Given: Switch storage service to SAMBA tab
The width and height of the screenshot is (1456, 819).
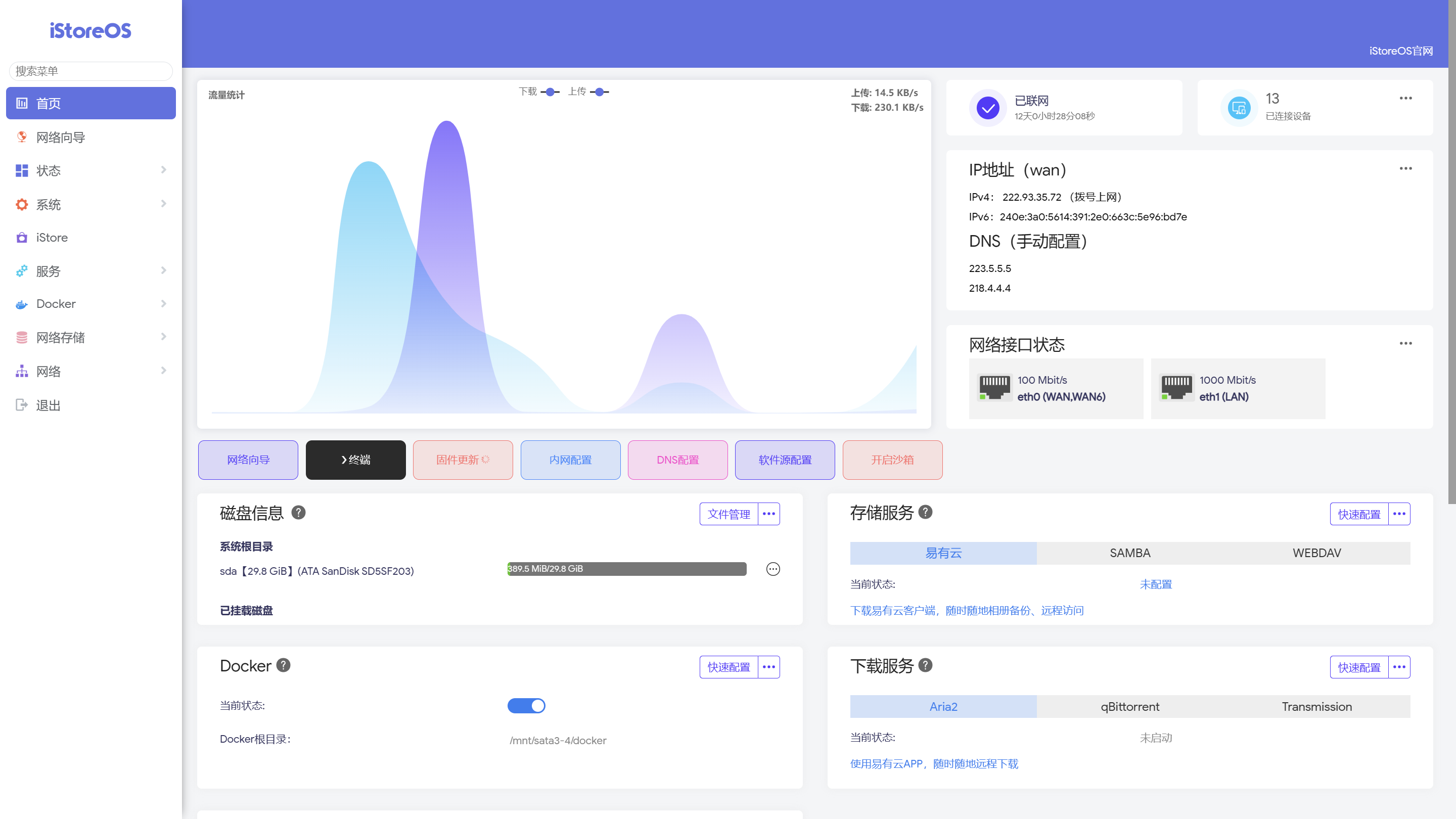Looking at the screenshot, I should click(x=1129, y=553).
